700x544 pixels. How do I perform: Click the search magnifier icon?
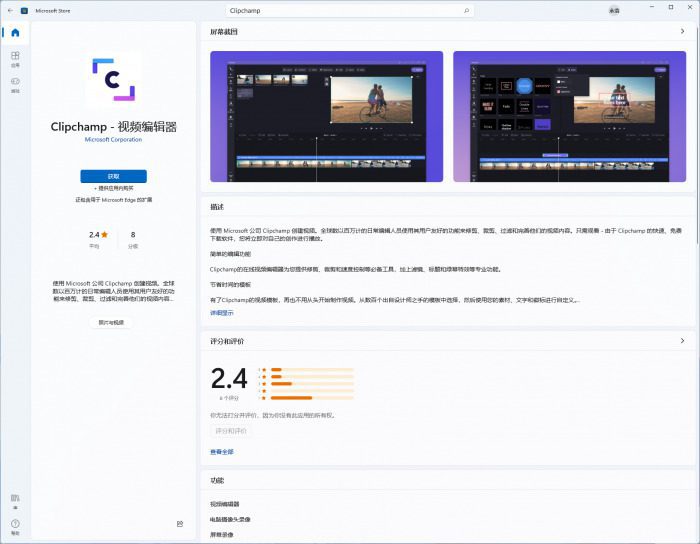(467, 10)
